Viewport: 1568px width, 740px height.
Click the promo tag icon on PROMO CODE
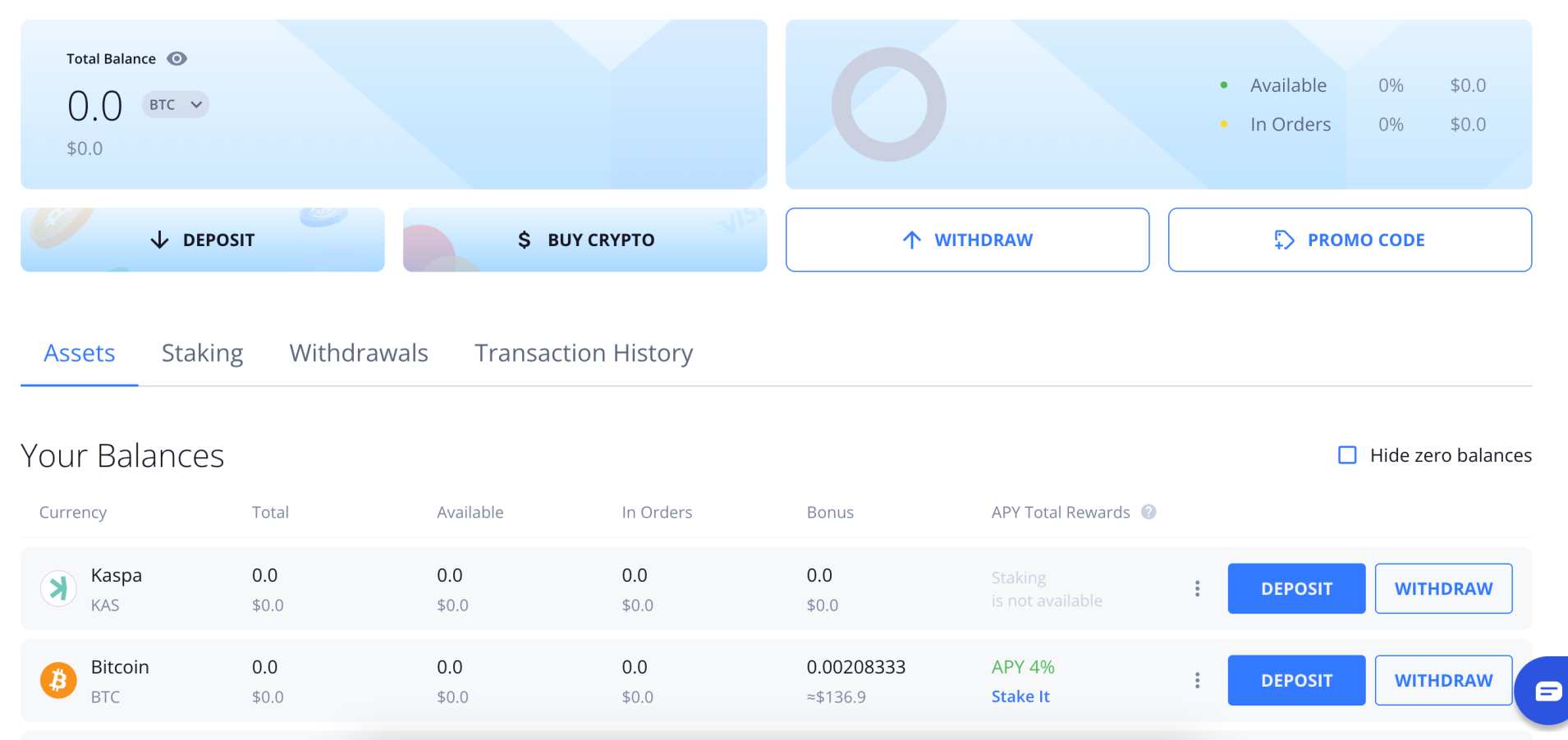[x=1284, y=240]
